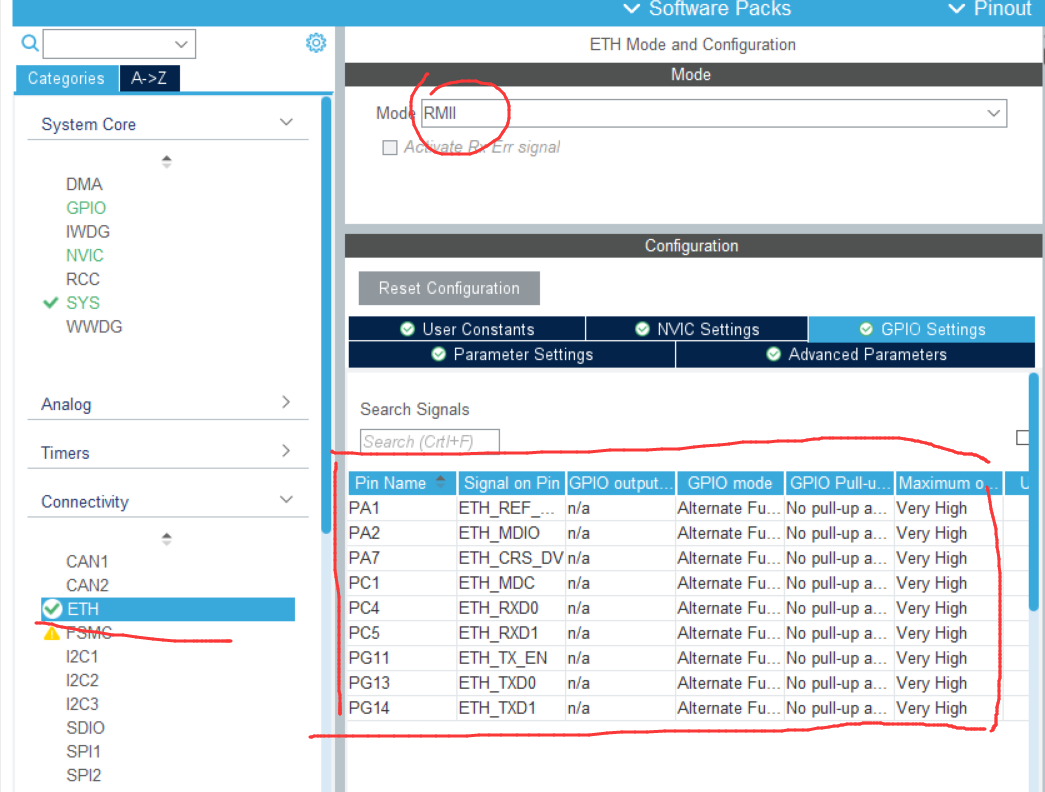The image size is (1045, 792).
Task: Open the peripheral search combo box
Action: (x=119, y=44)
